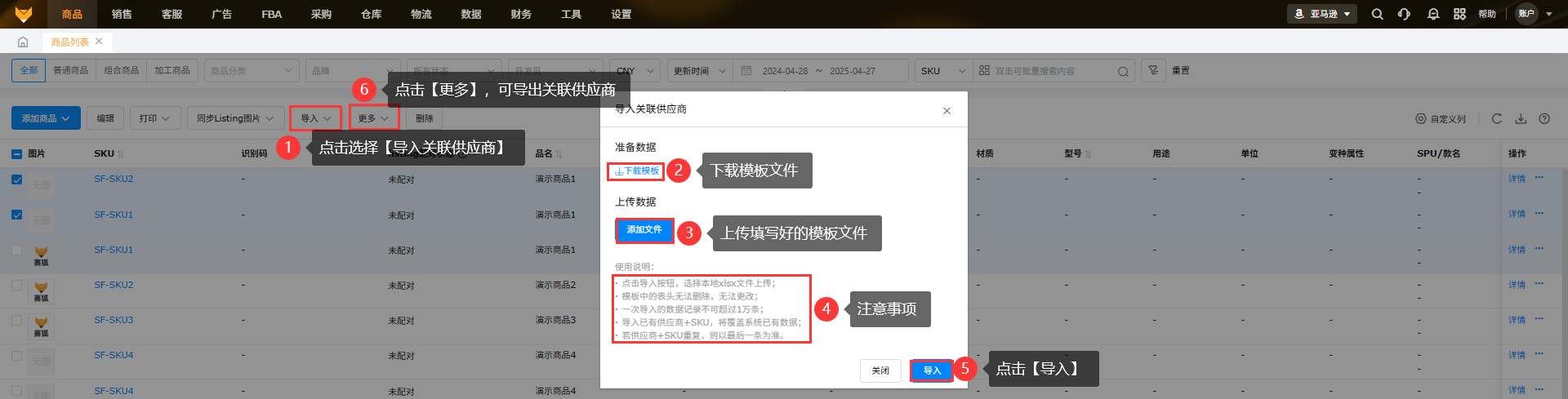Uncheck the first SF-SKU2 row checkbox
Screen dimensions: 1568x399
[16, 180]
